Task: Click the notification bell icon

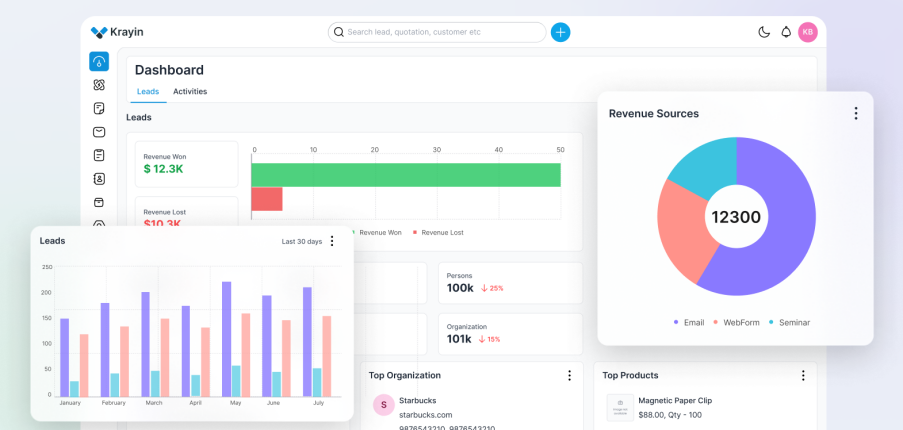Action: pos(786,32)
